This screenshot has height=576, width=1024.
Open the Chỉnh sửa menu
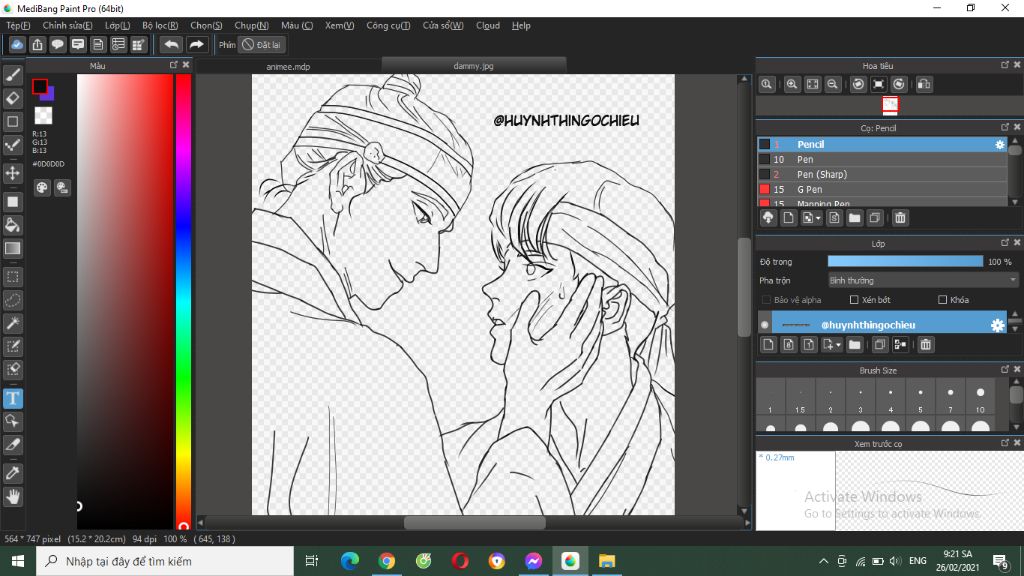(x=67, y=25)
